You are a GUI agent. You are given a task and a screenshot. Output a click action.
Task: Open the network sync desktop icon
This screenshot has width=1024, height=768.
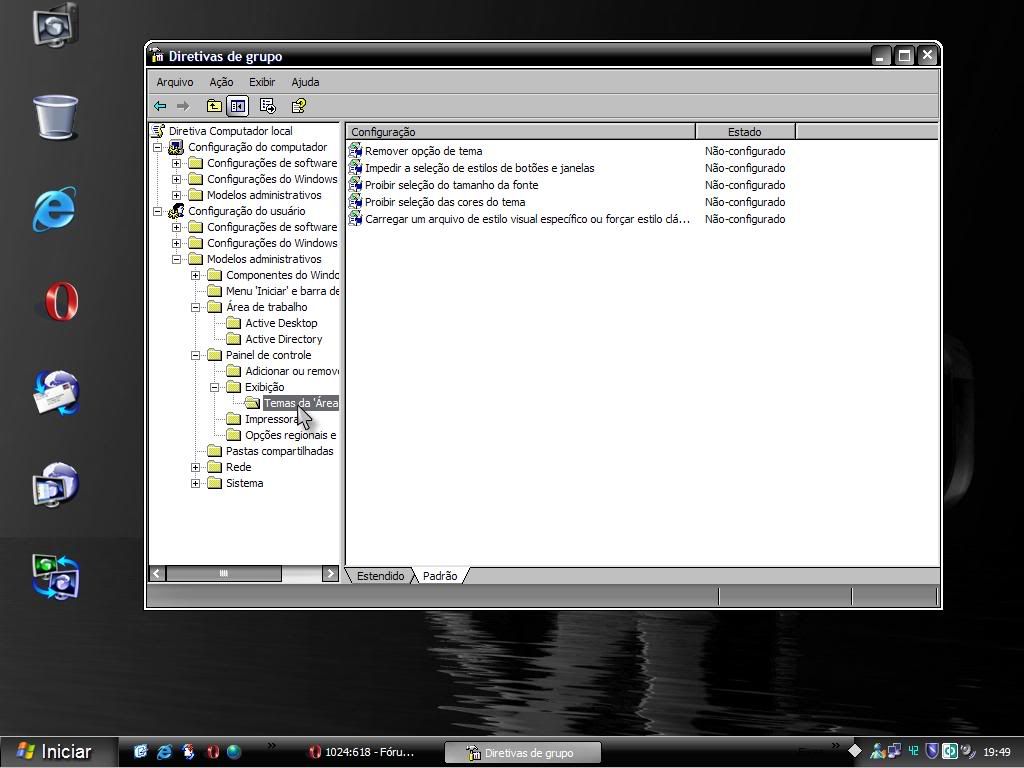coord(56,576)
